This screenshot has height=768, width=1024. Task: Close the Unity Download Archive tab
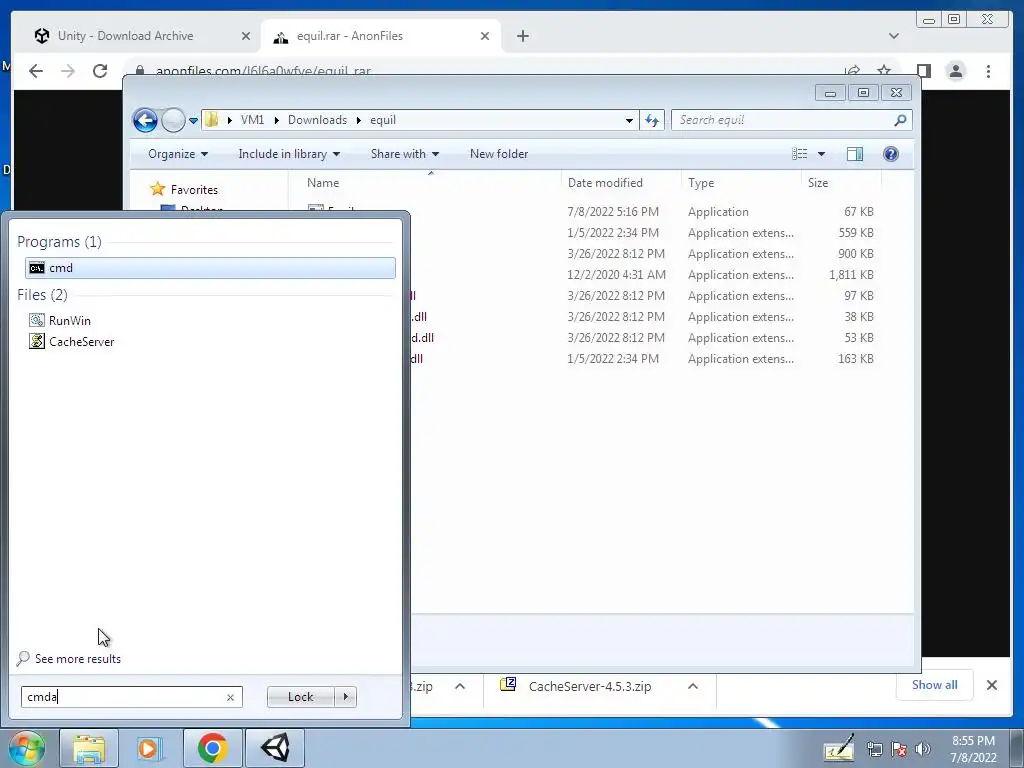246,37
